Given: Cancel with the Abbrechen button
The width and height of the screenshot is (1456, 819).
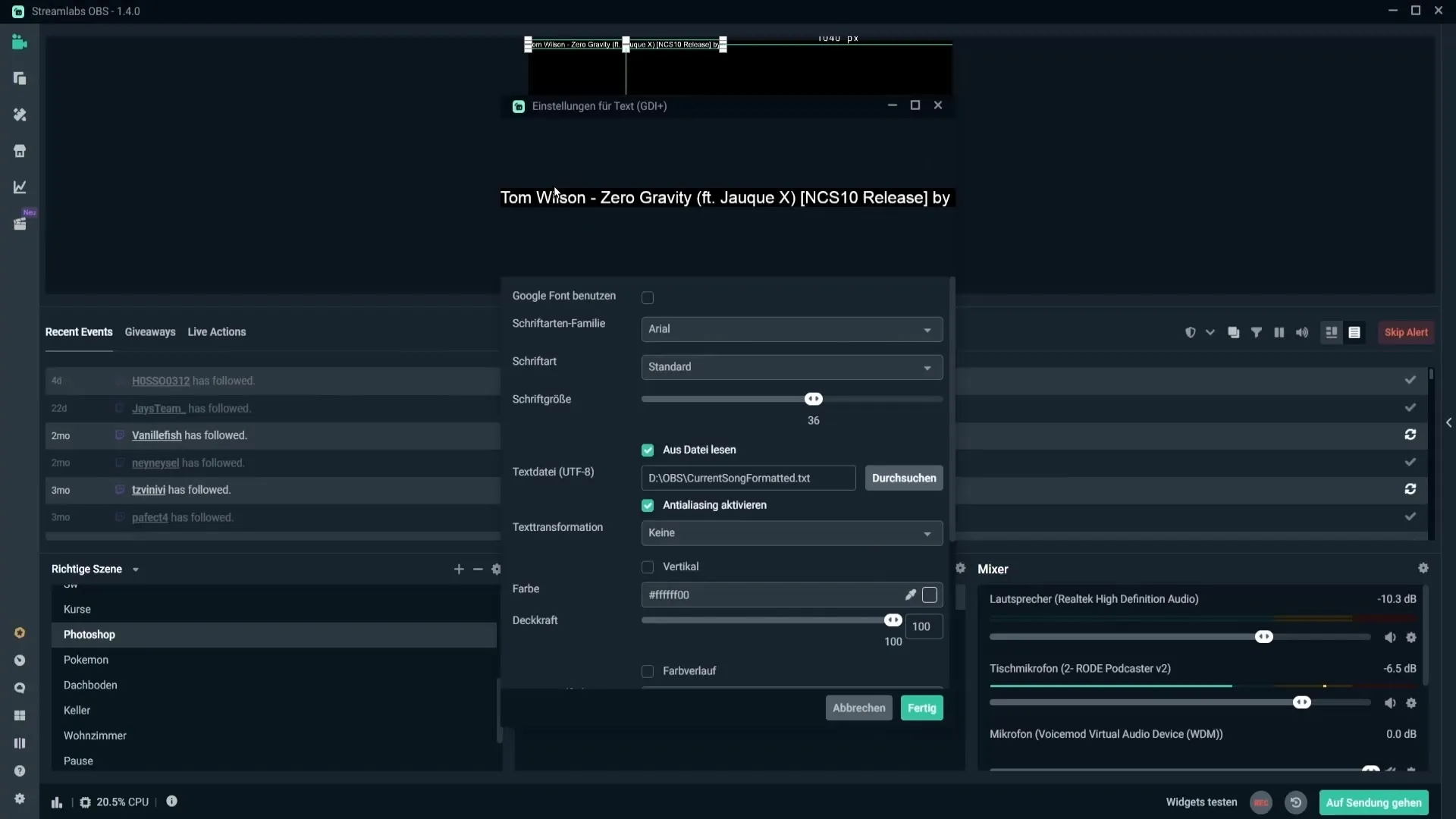Looking at the screenshot, I should point(858,708).
